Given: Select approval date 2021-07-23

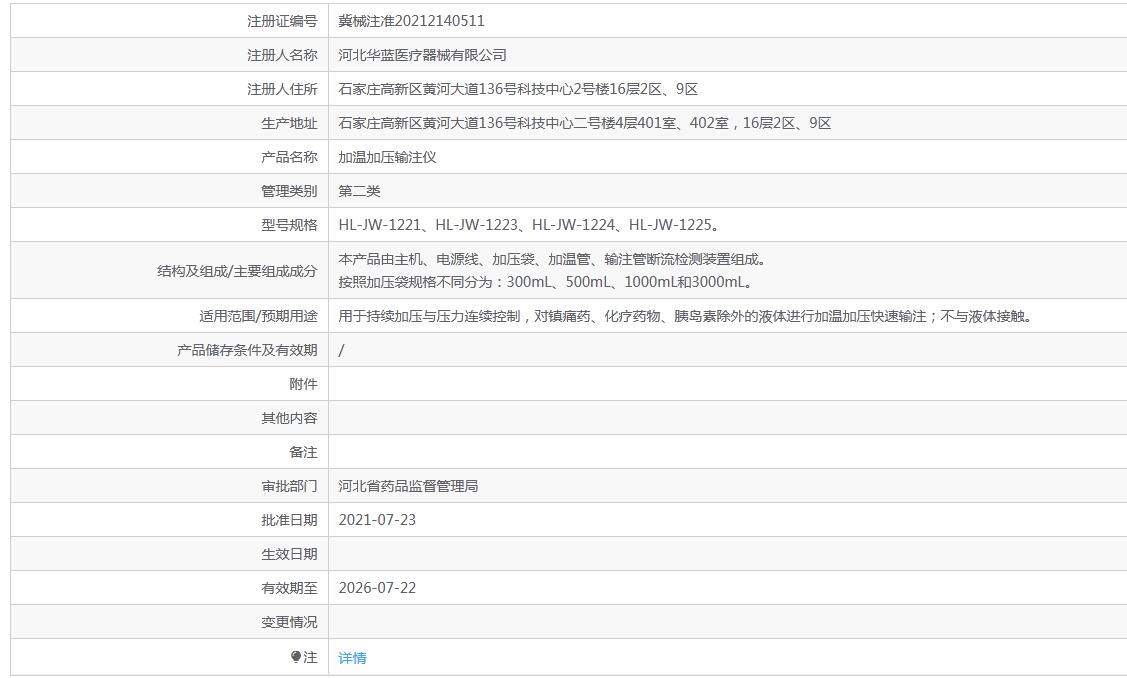Looking at the screenshot, I should [377, 520].
